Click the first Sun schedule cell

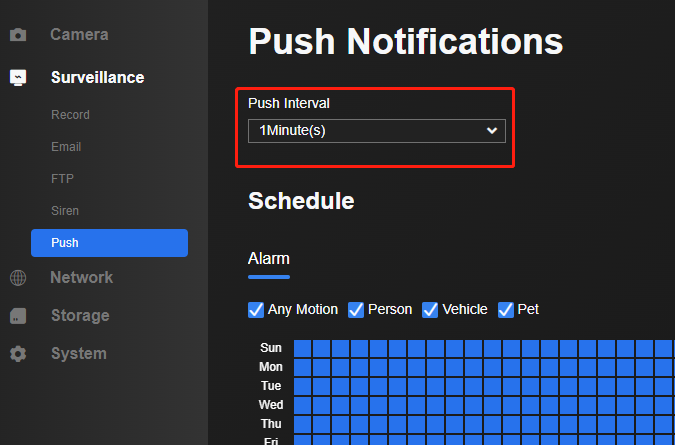(x=303, y=348)
